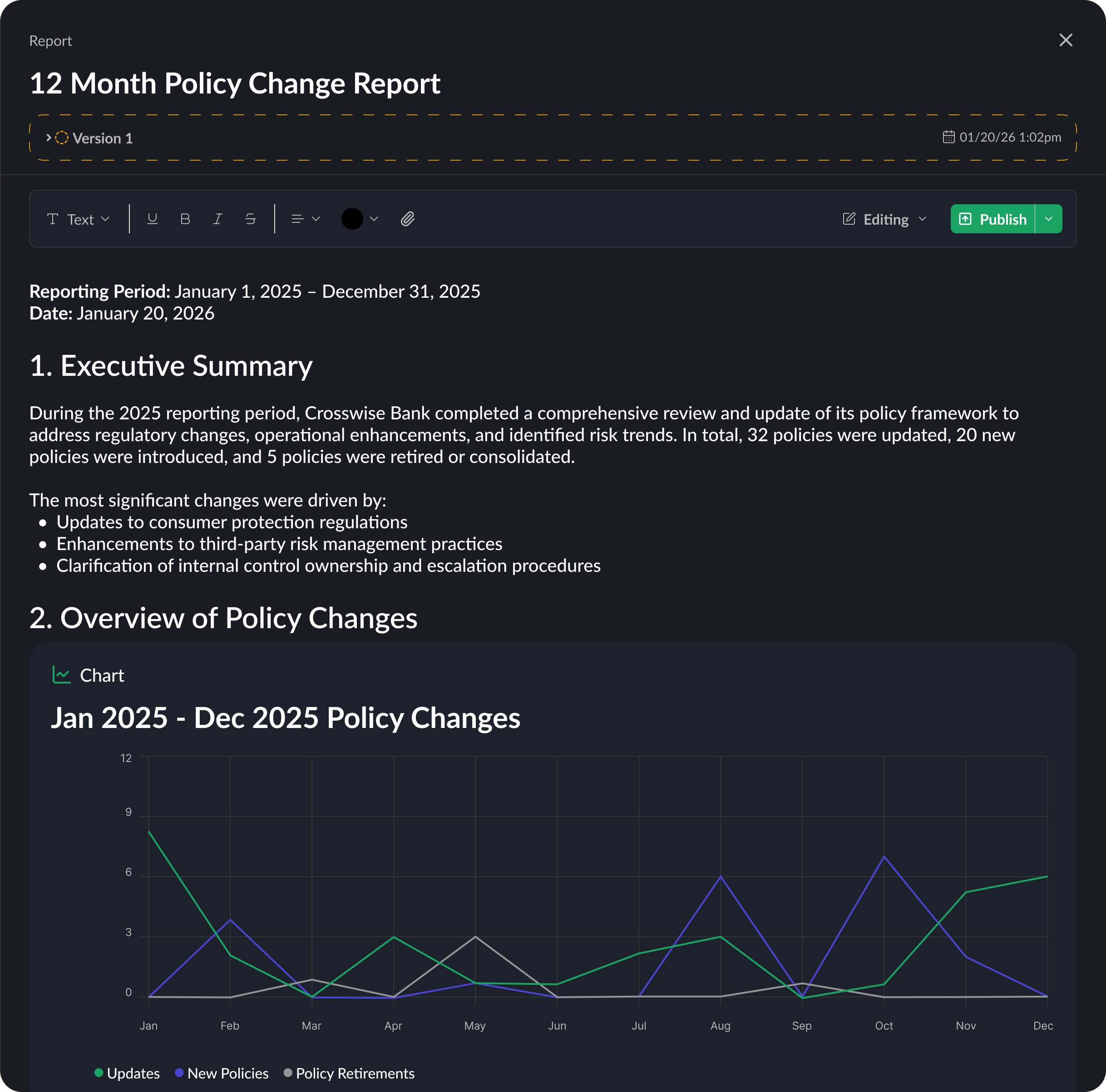1106x1092 pixels.
Task: Toggle strikethrough formatting
Action: (x=250, y=219)
